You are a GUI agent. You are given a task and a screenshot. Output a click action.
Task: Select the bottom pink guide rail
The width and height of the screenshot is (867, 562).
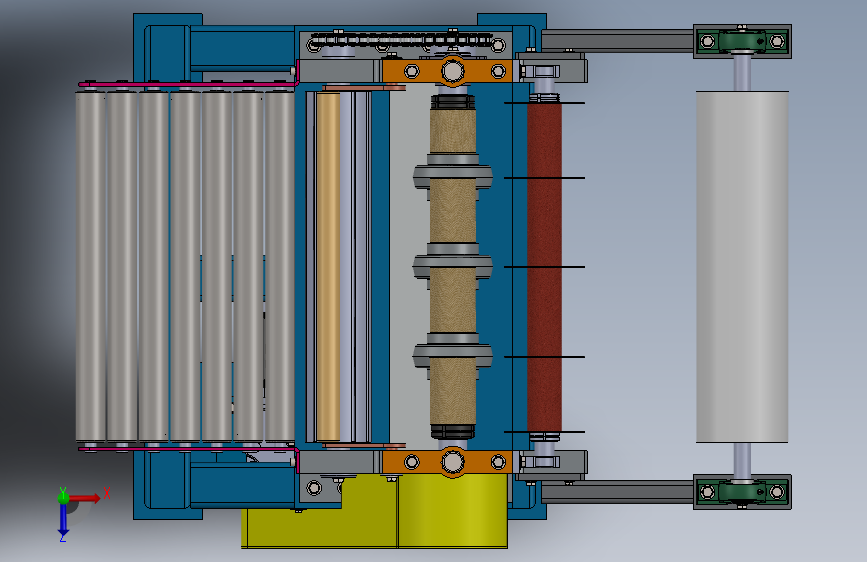pyautogui.click(x=189, y=451)
